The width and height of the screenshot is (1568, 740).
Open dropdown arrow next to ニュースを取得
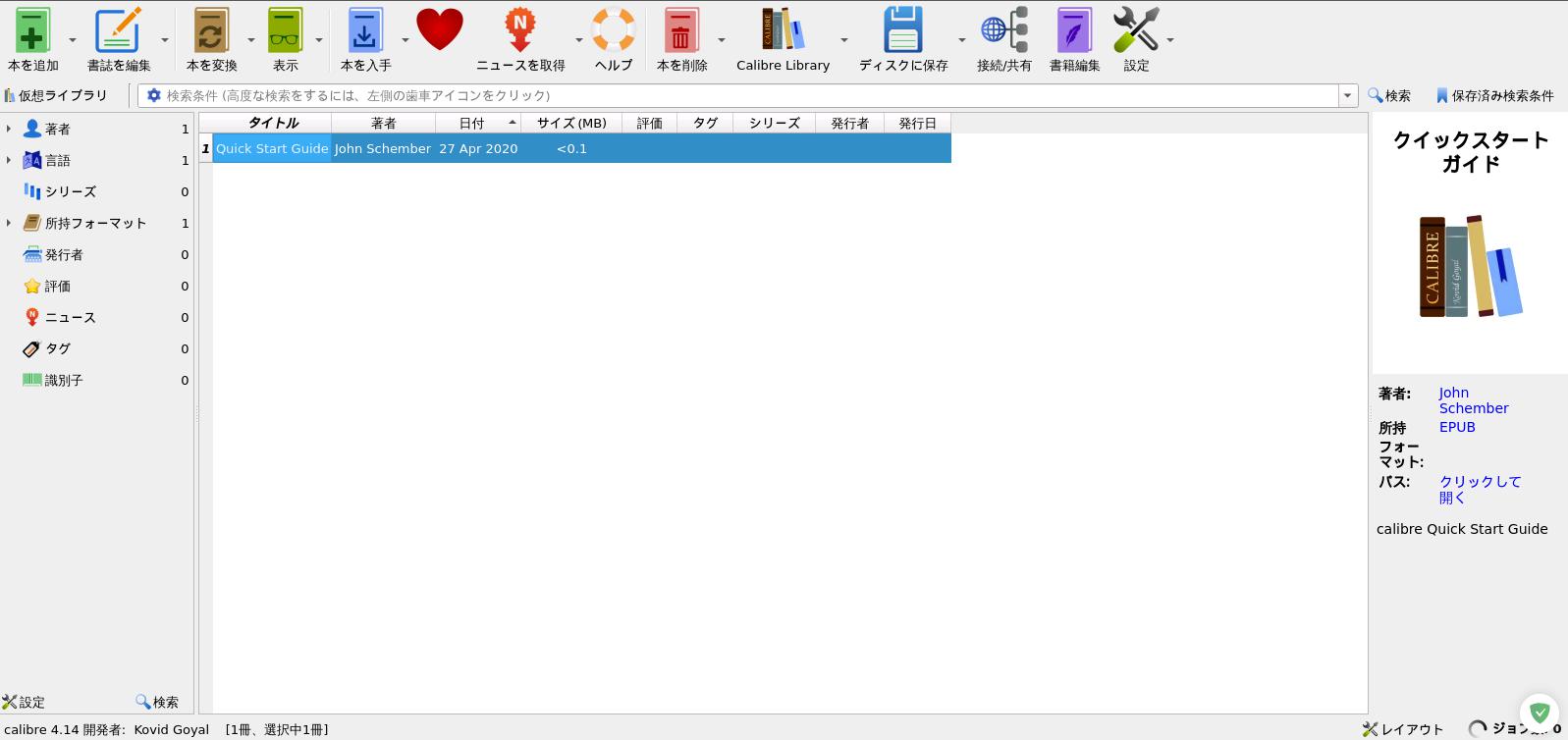tap(579, 40)
